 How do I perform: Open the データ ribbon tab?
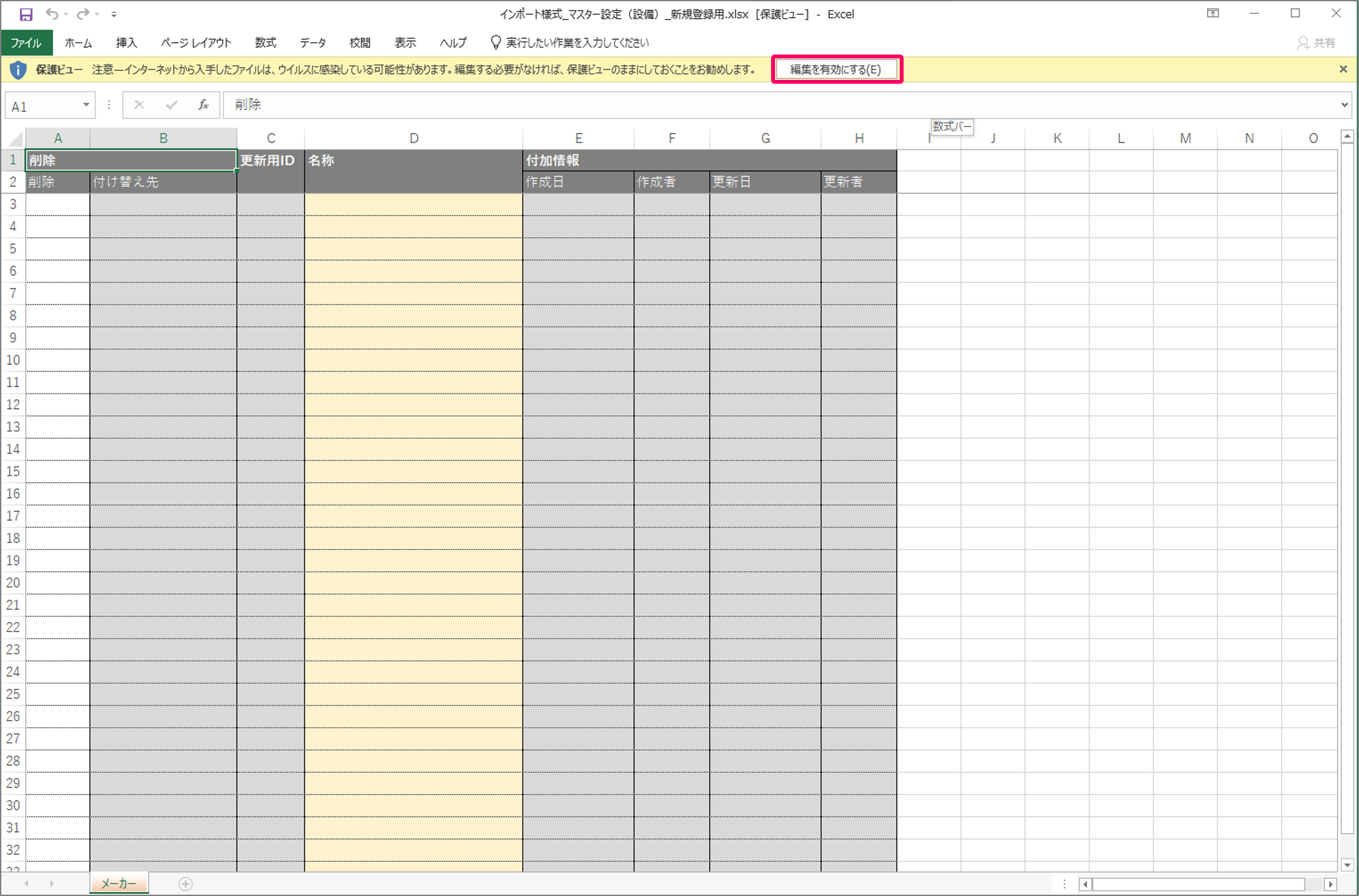[x=312, y=43]
